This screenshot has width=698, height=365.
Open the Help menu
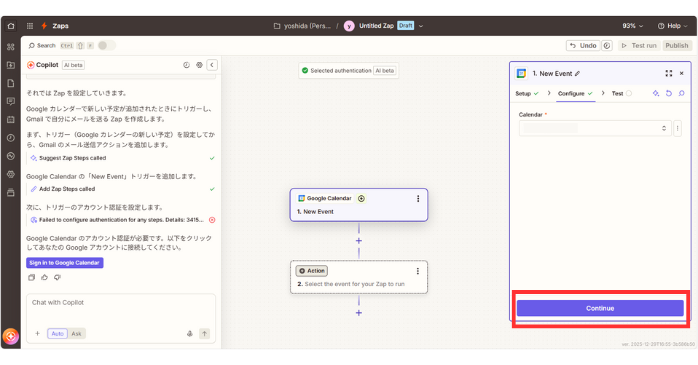click(673, 26)
